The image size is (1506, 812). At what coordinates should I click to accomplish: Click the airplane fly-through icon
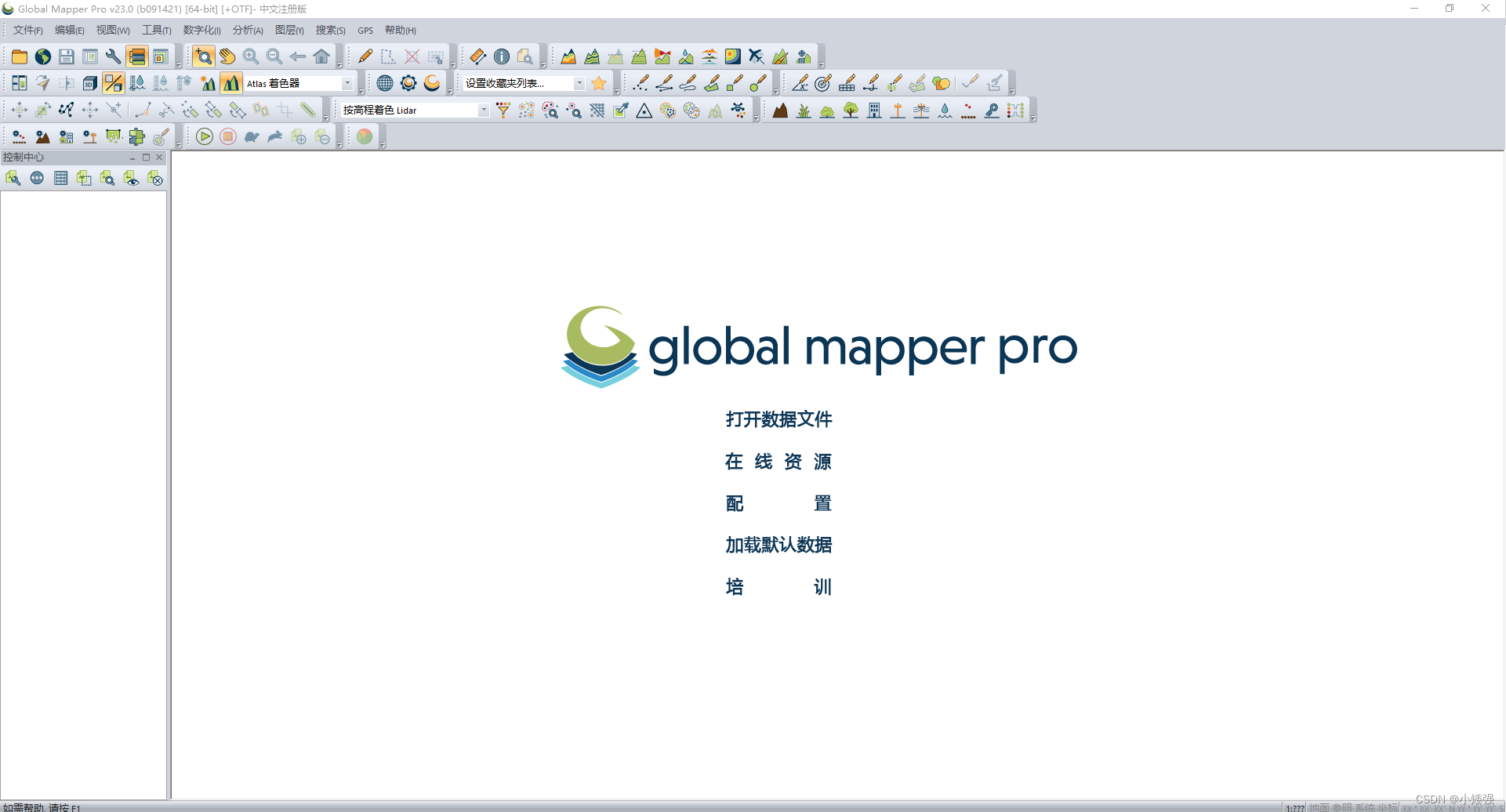coord(757,56)
